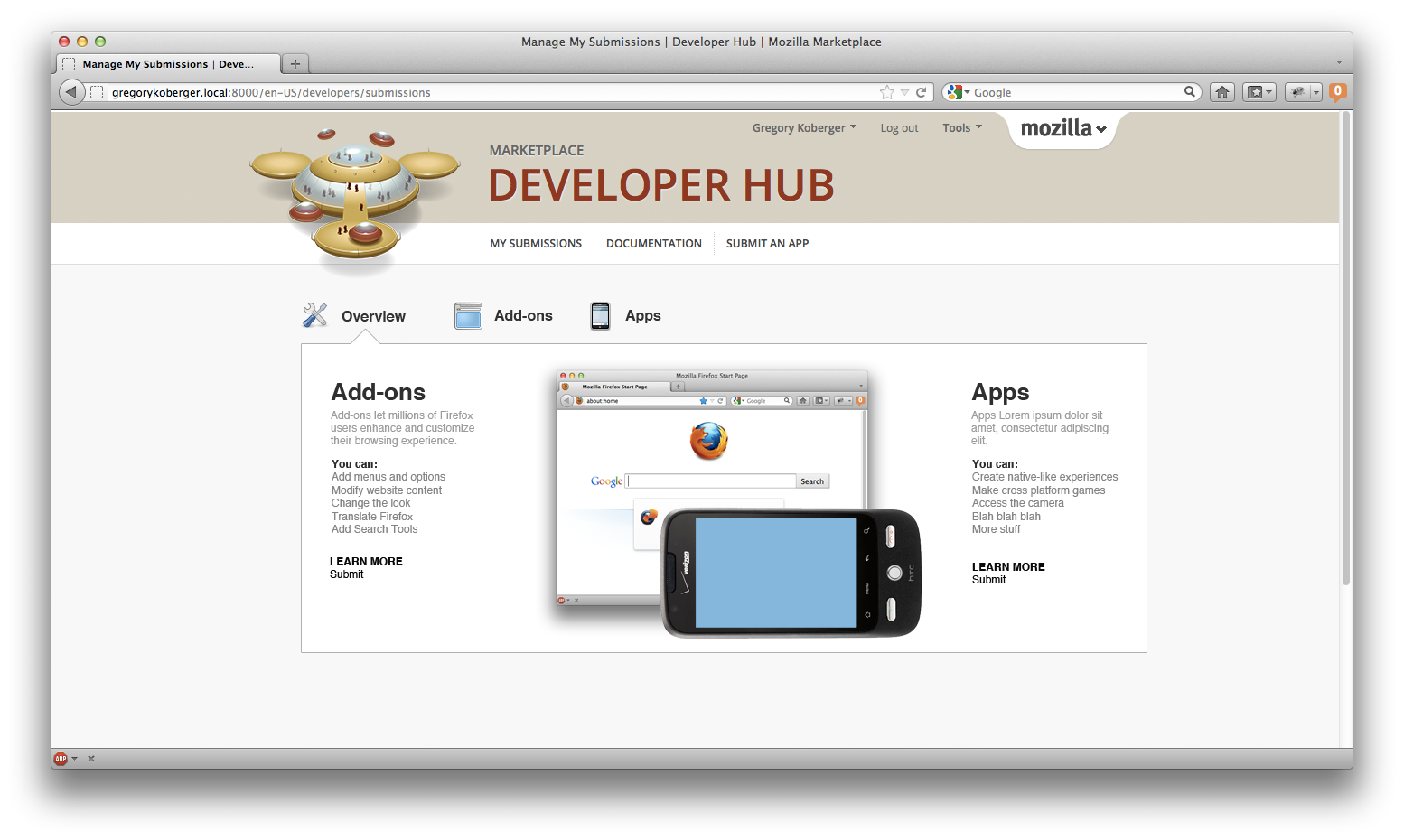Reload the page with the refresh icon
Screen dimensions: 1404x840
click(922, 92)
